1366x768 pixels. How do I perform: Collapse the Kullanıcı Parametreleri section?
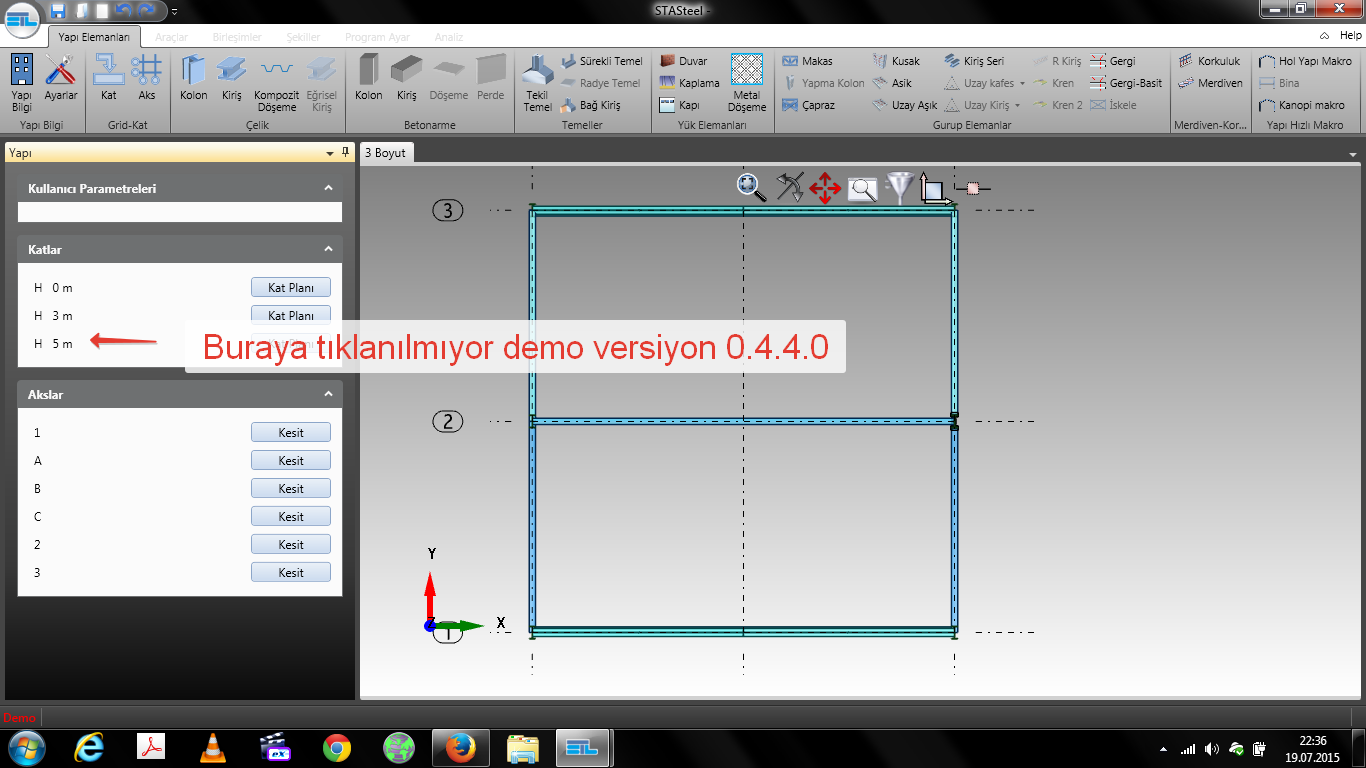(328, 188)
